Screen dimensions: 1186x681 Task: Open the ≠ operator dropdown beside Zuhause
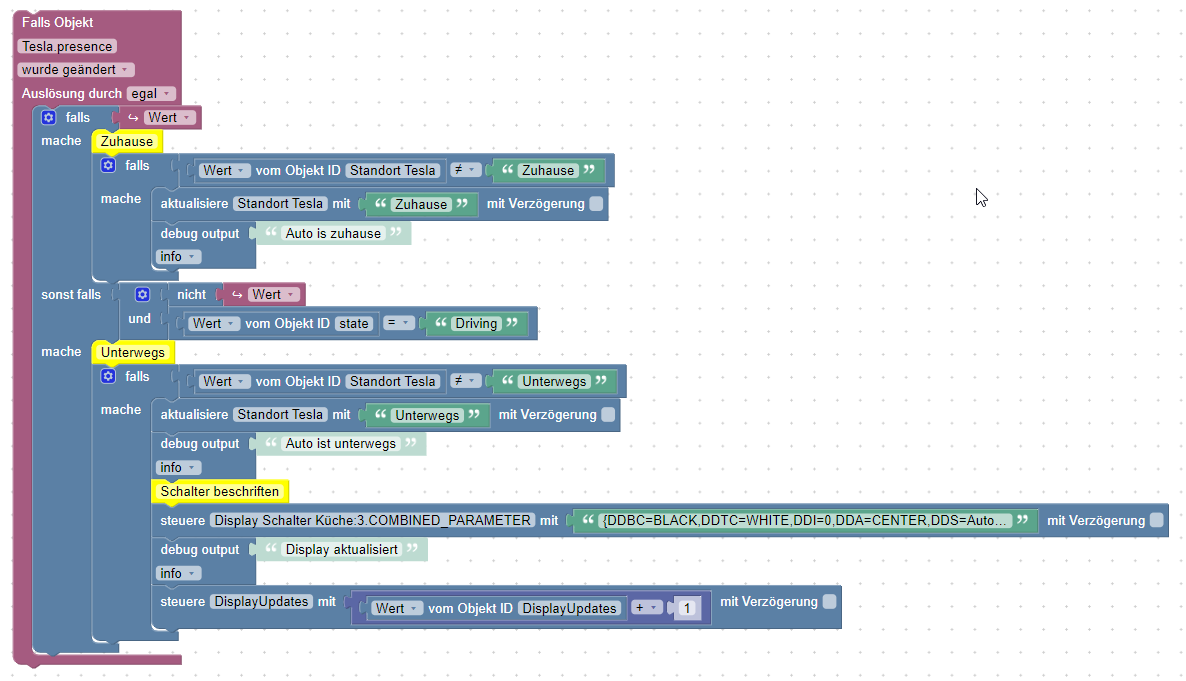pyautogui.click(x=465, y=170)
